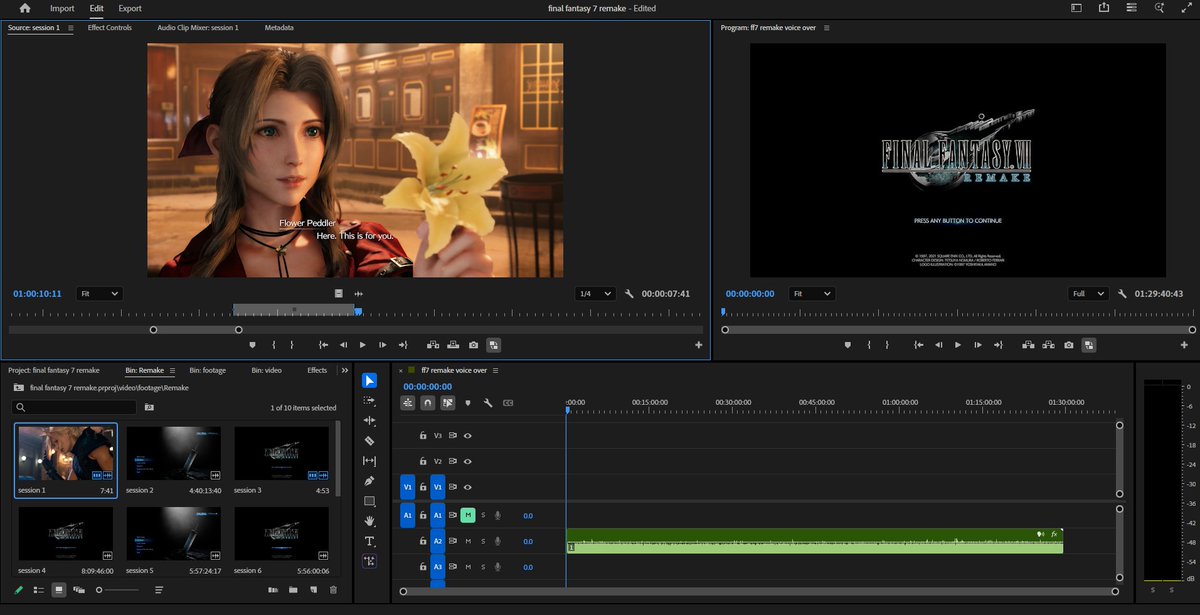Play the Program monitor sequence
1200x615 pixels.
pos(958,345)
